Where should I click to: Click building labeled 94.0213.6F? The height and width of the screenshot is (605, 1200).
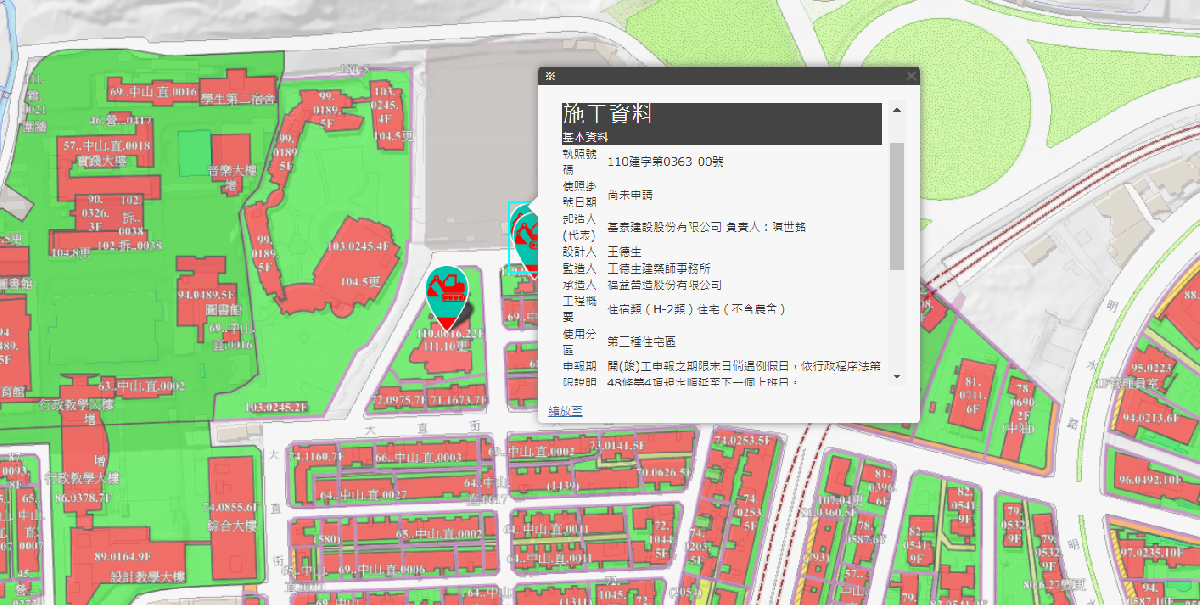(1152, 417)
